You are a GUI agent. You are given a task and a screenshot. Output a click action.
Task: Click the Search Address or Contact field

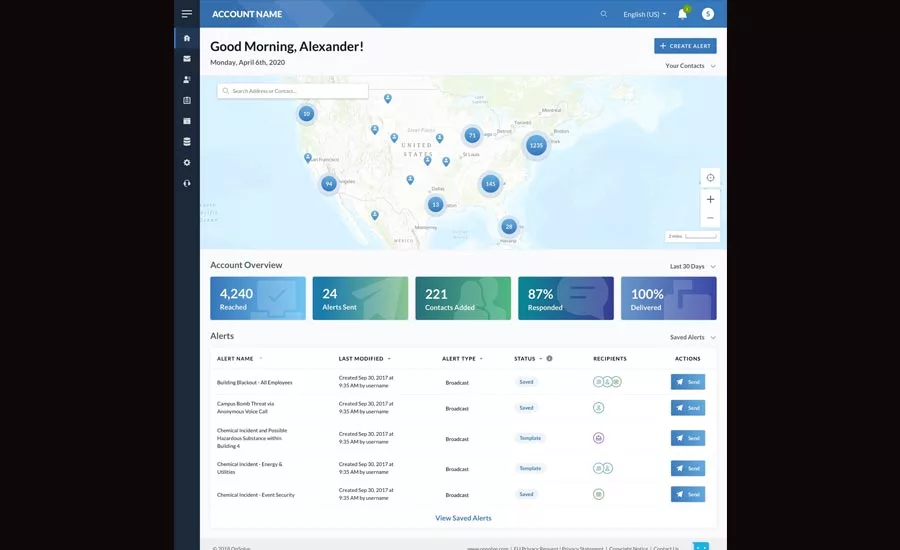pyautogui.click(x=293, y=91)
